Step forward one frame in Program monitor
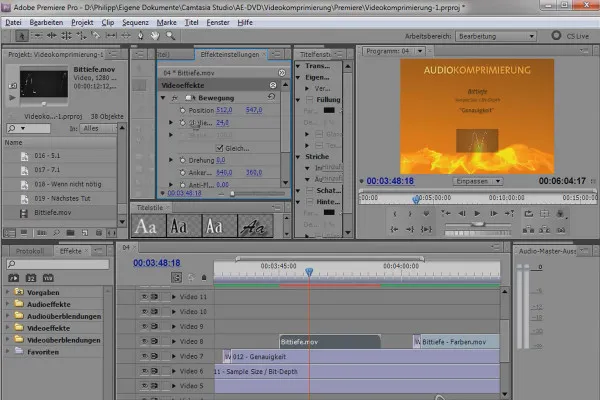Viewport: 600px width, 400px height. coord(494,214)
